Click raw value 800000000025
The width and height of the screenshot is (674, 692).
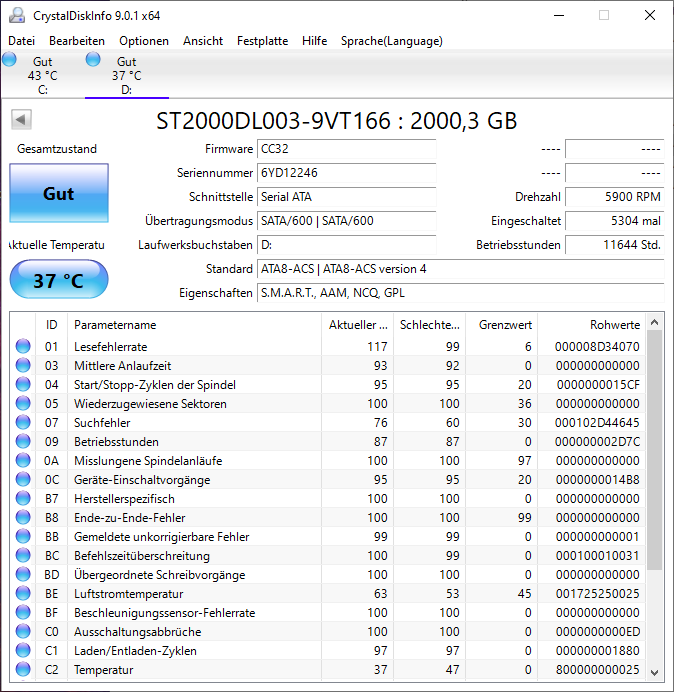coord(597,669)
